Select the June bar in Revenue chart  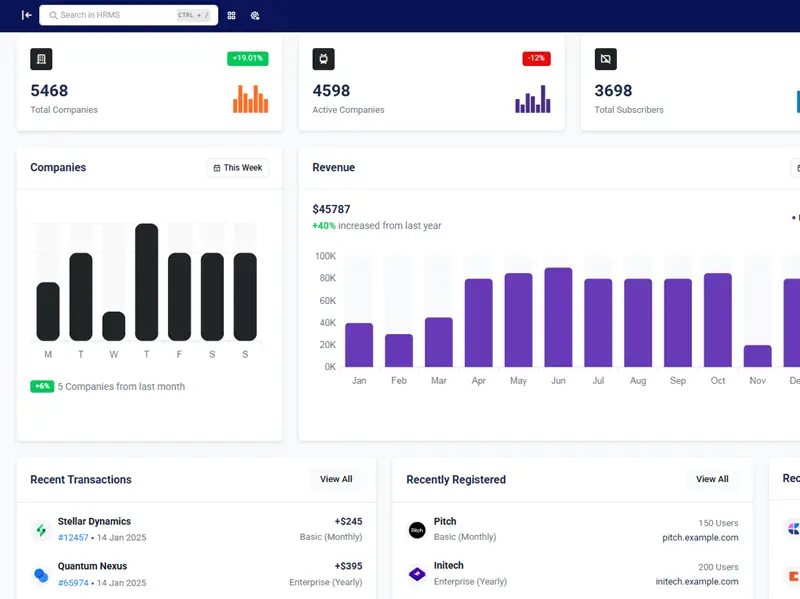558,317
